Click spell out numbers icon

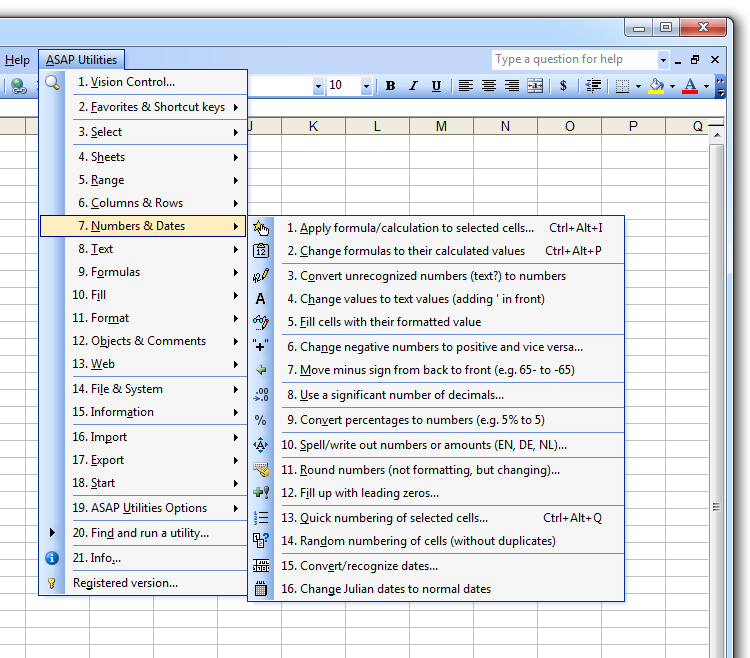click(x=261, y=445)
